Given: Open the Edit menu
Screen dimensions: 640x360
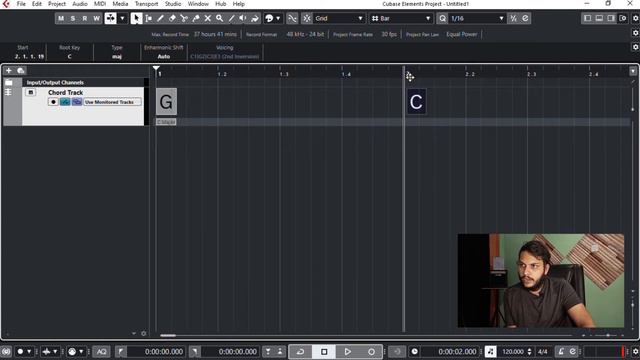Looking at the screenshot, I should 37,4.
